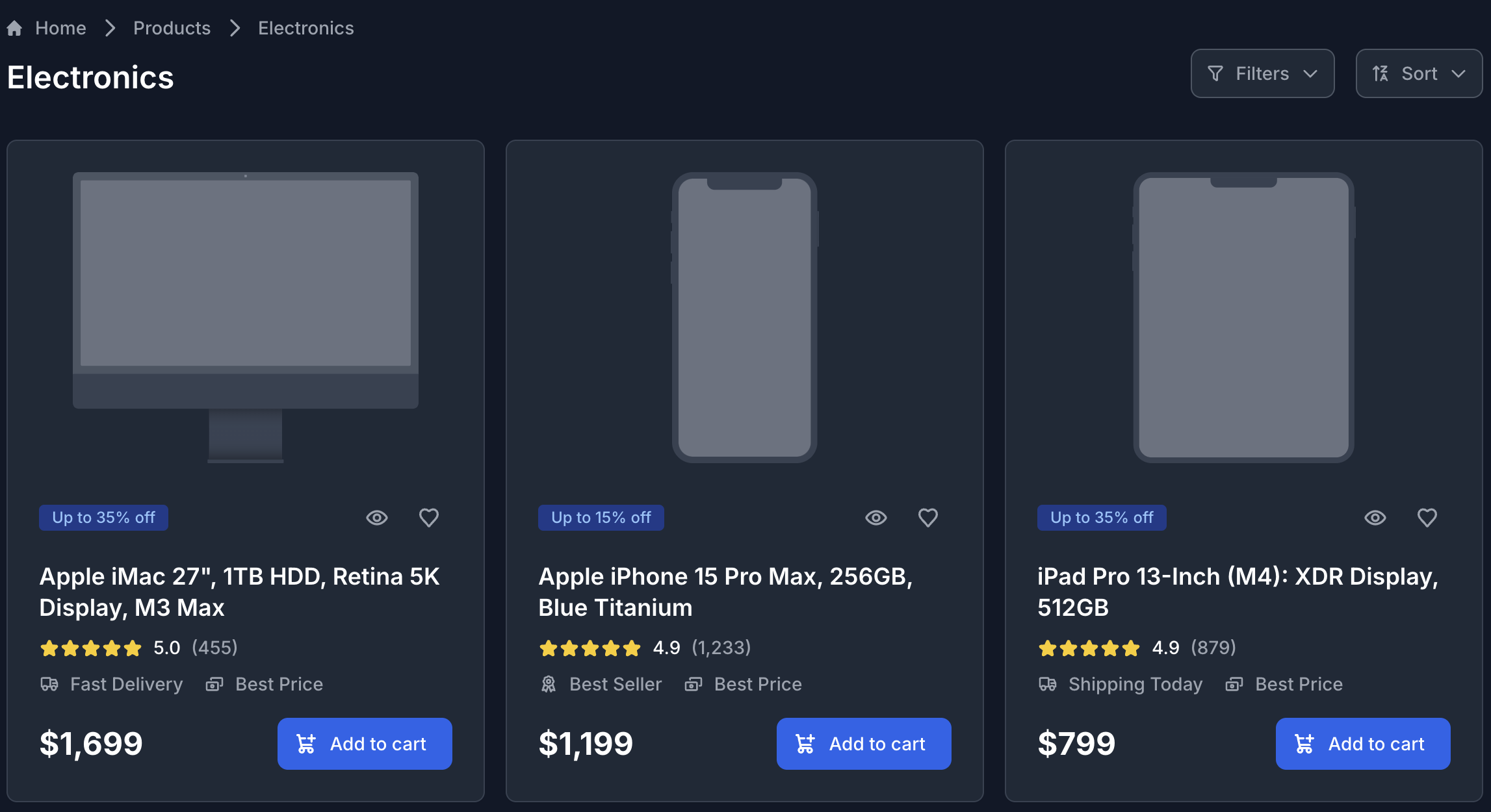Add the iPad Pro 13-Inch to the cart
The width and height of the screenshot is (1491, 812).
click(x=1363, y=744)
